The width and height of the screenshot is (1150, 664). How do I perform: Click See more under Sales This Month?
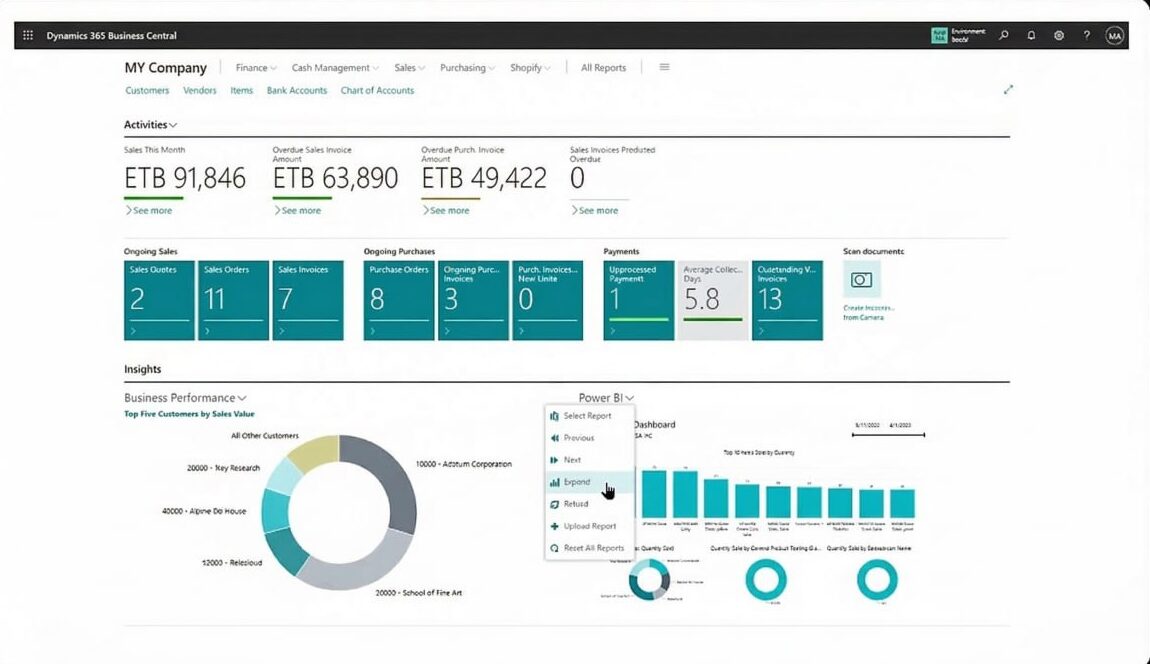click(x=149, y=211)
